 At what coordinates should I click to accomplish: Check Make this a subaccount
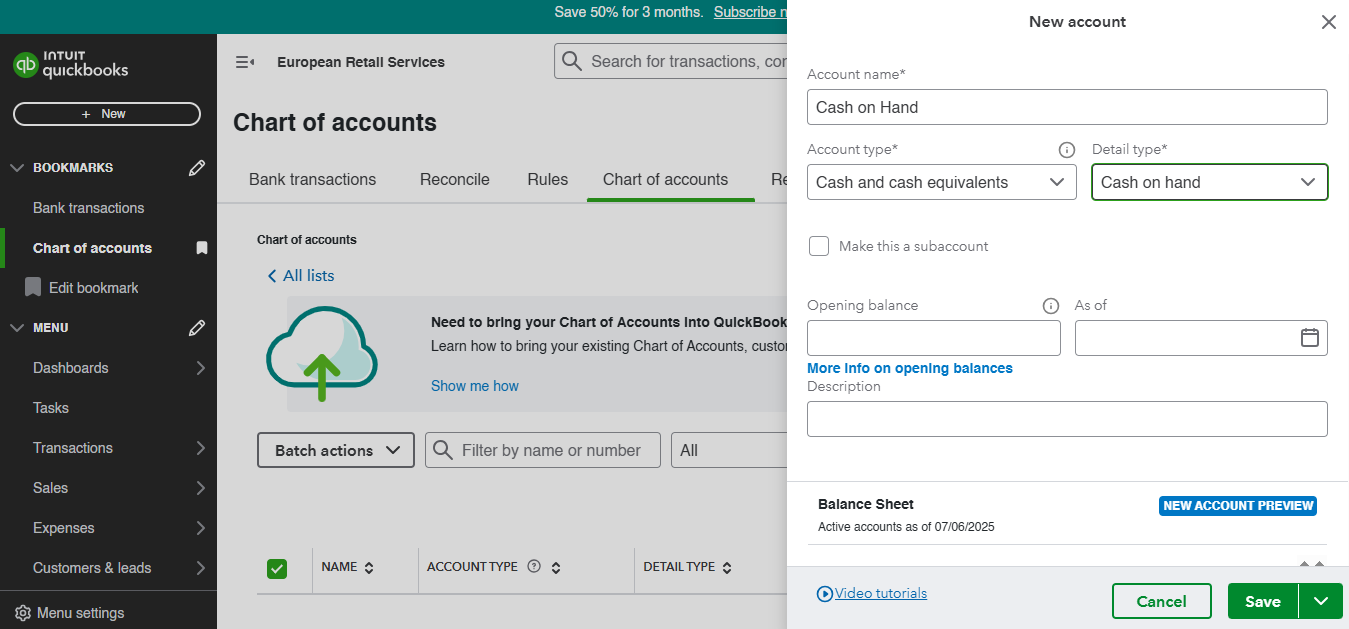(819, 246)
